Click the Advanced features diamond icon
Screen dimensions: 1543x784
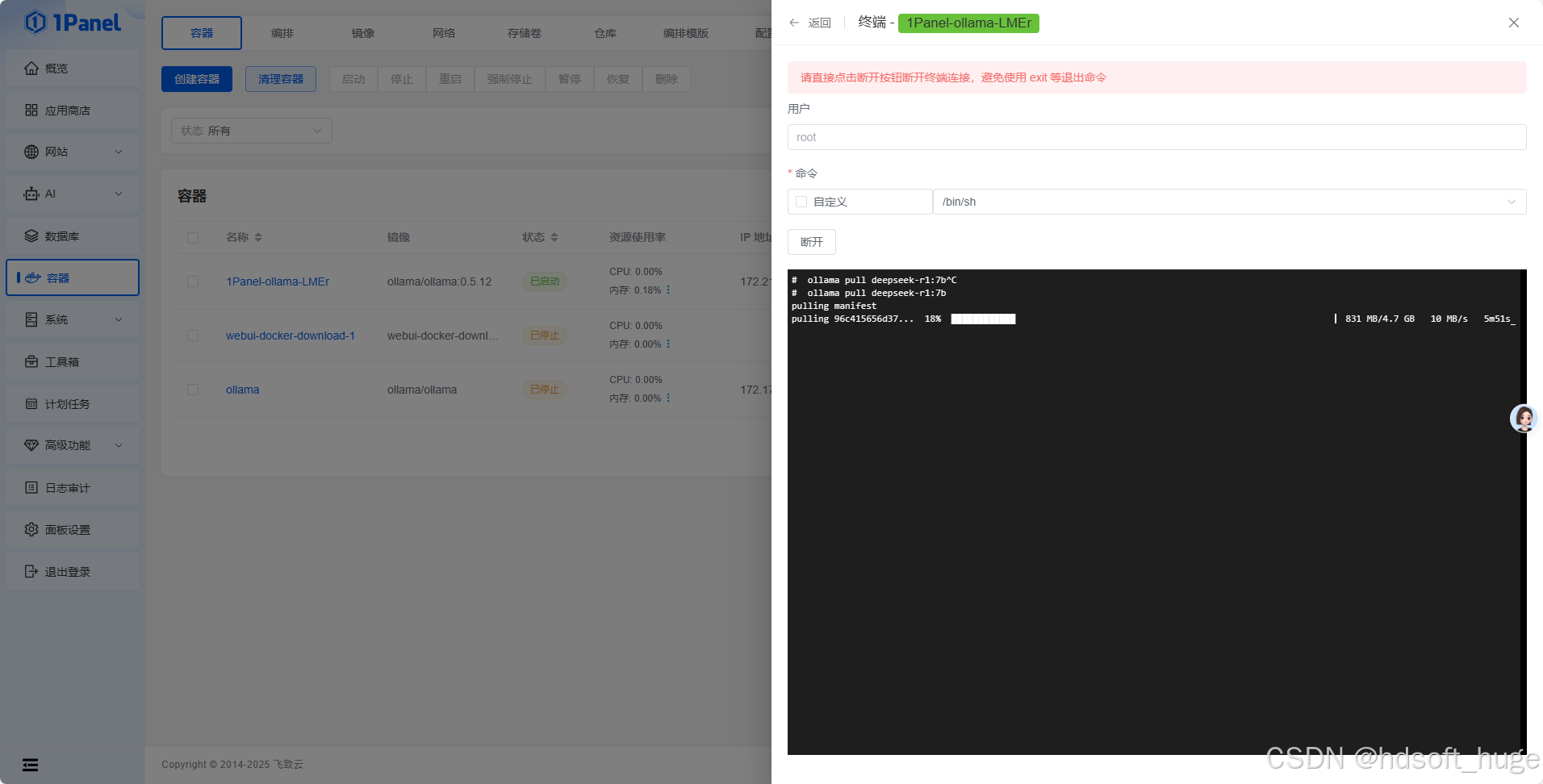(x=31, y=445)
